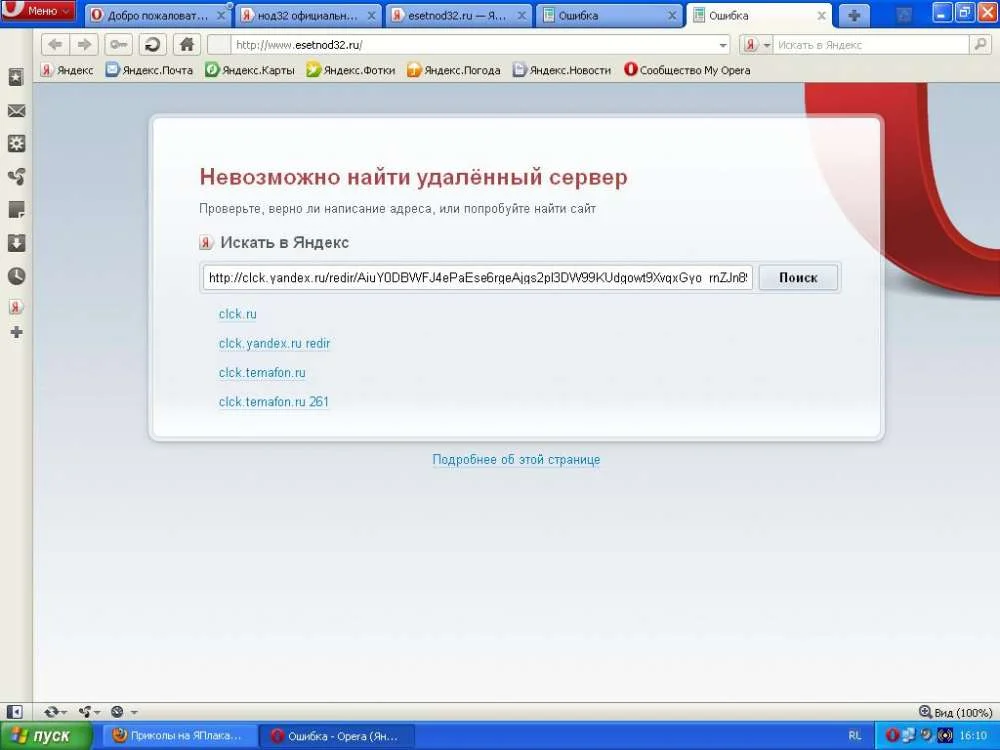Open the Opera Меню button
1000x750 pixels.
coord(38,10)
